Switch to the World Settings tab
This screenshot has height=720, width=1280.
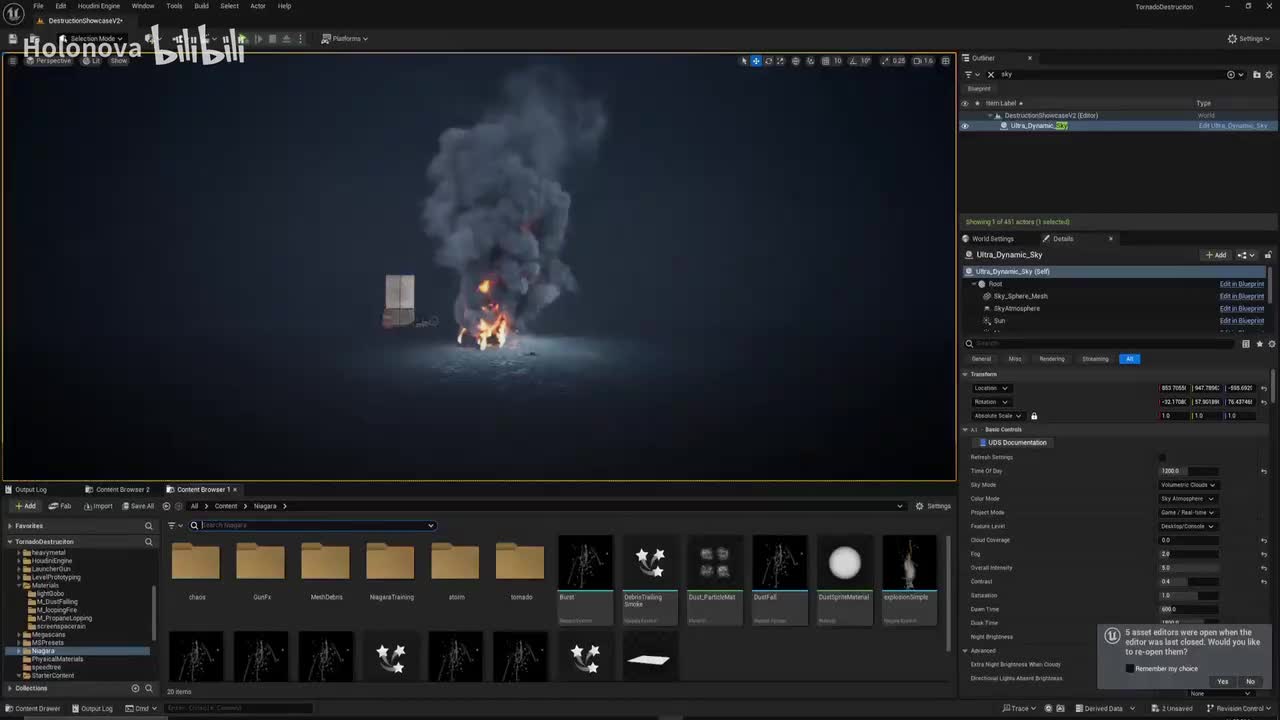988,239
